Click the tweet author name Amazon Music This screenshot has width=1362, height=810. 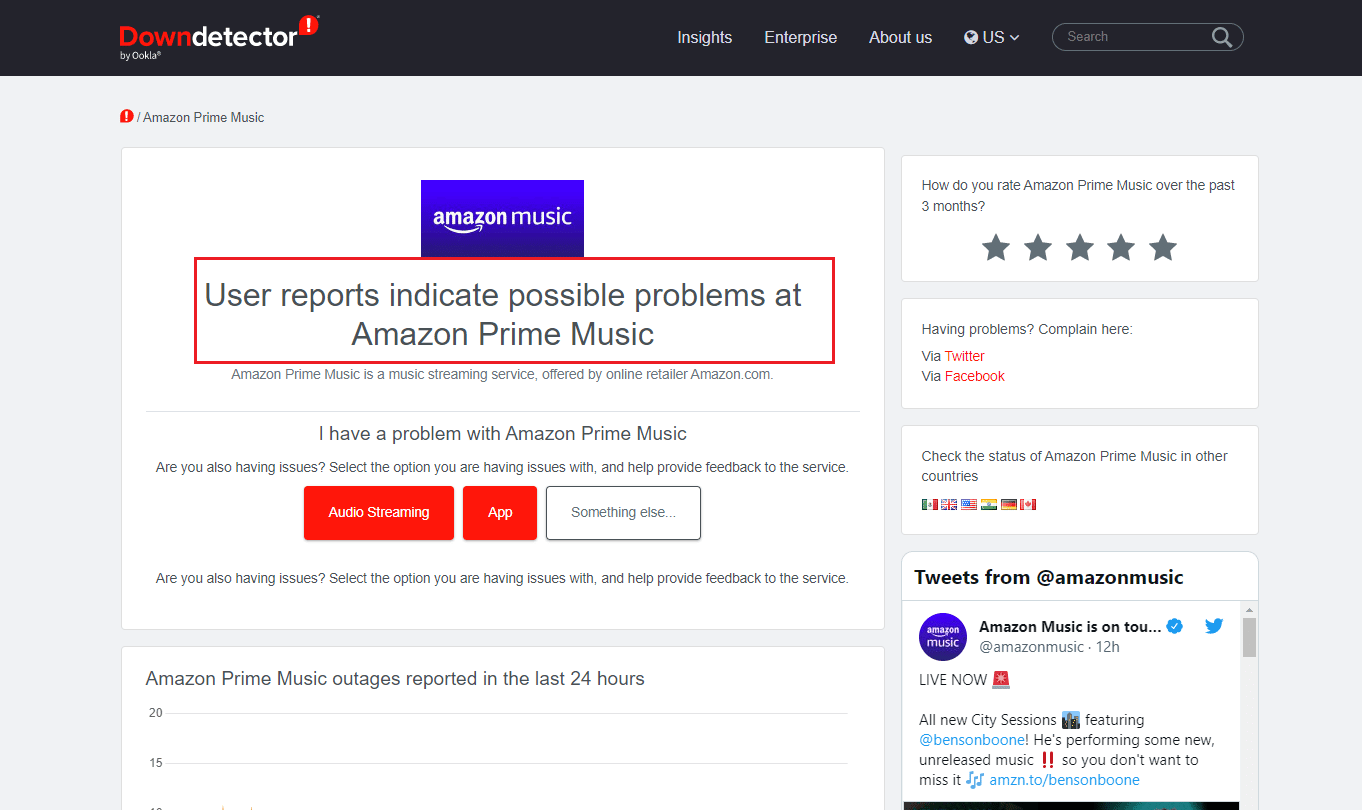(x=1070, y=627)
